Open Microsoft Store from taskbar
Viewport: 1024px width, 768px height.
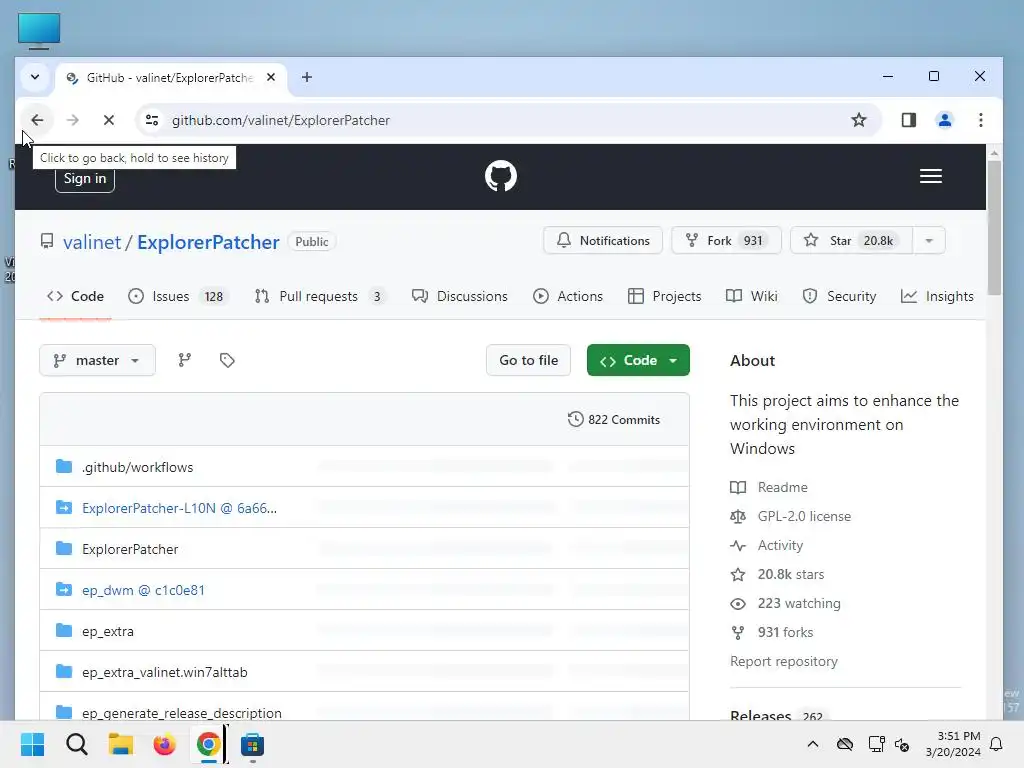click(252, 744)
